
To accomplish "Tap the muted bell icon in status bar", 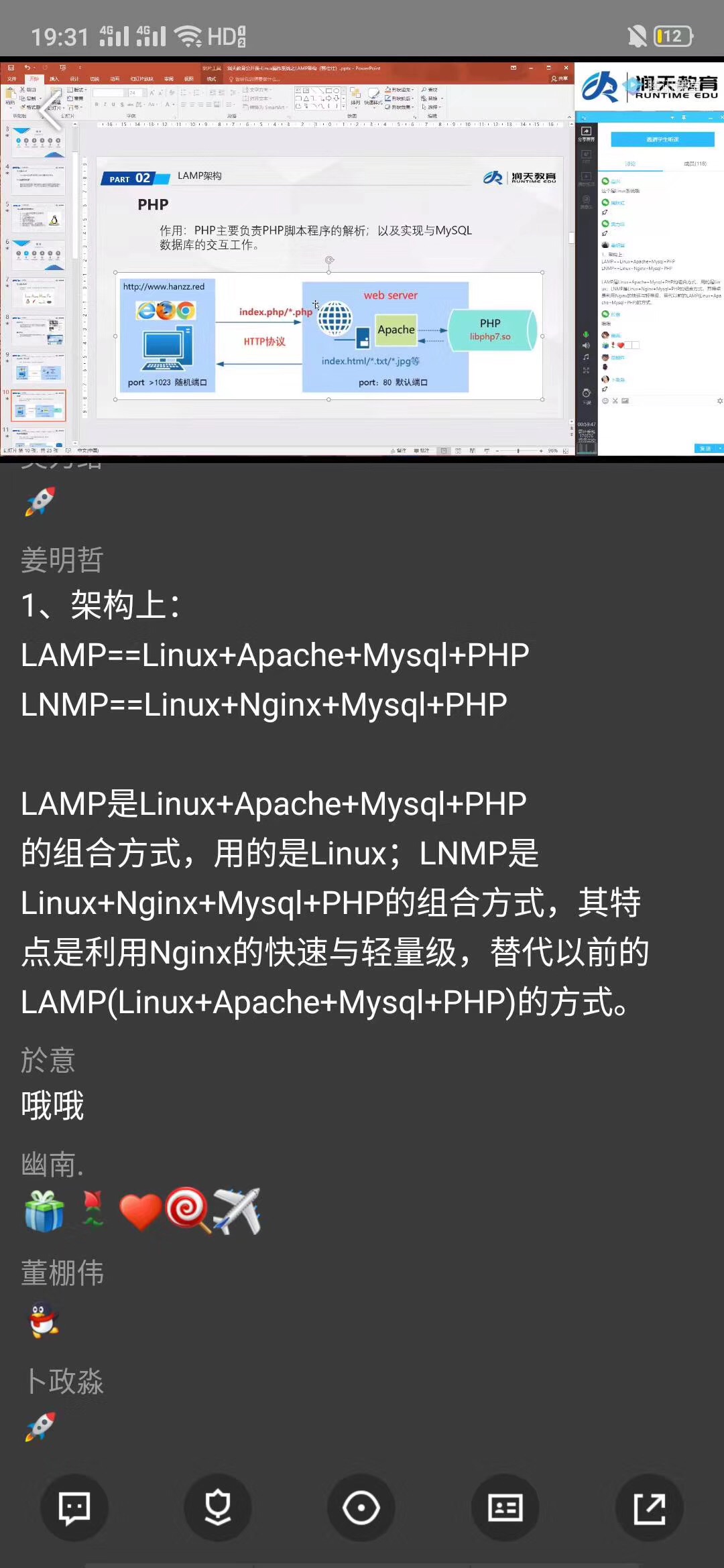I will pyautogui.click(x=637, y=36).
